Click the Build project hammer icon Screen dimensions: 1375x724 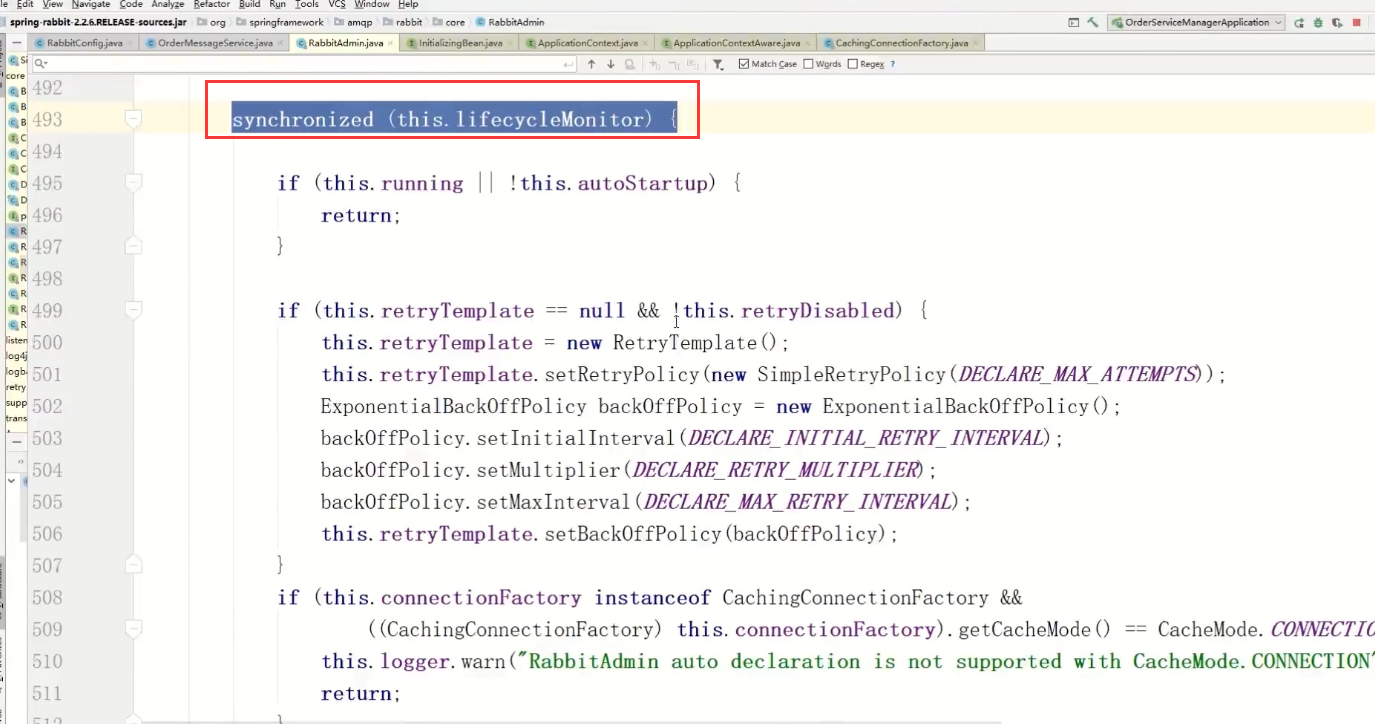click(1093, 22)
